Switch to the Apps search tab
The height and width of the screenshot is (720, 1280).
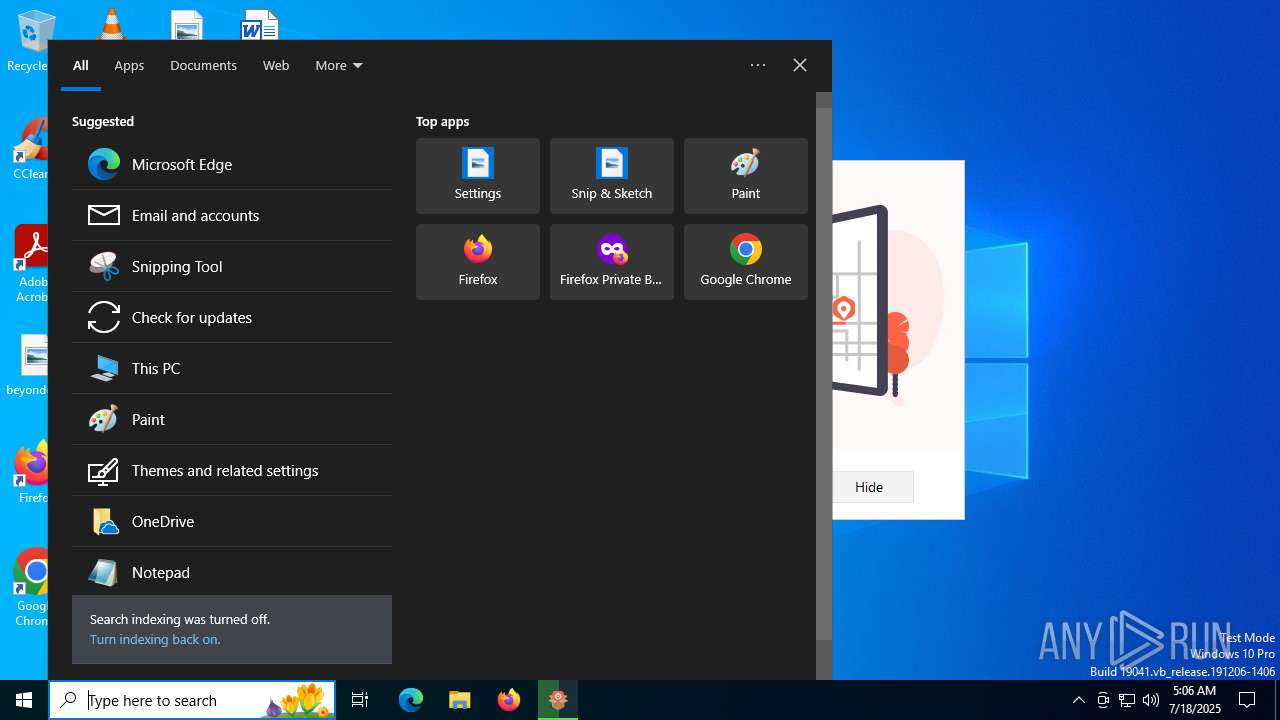(129, 66)
